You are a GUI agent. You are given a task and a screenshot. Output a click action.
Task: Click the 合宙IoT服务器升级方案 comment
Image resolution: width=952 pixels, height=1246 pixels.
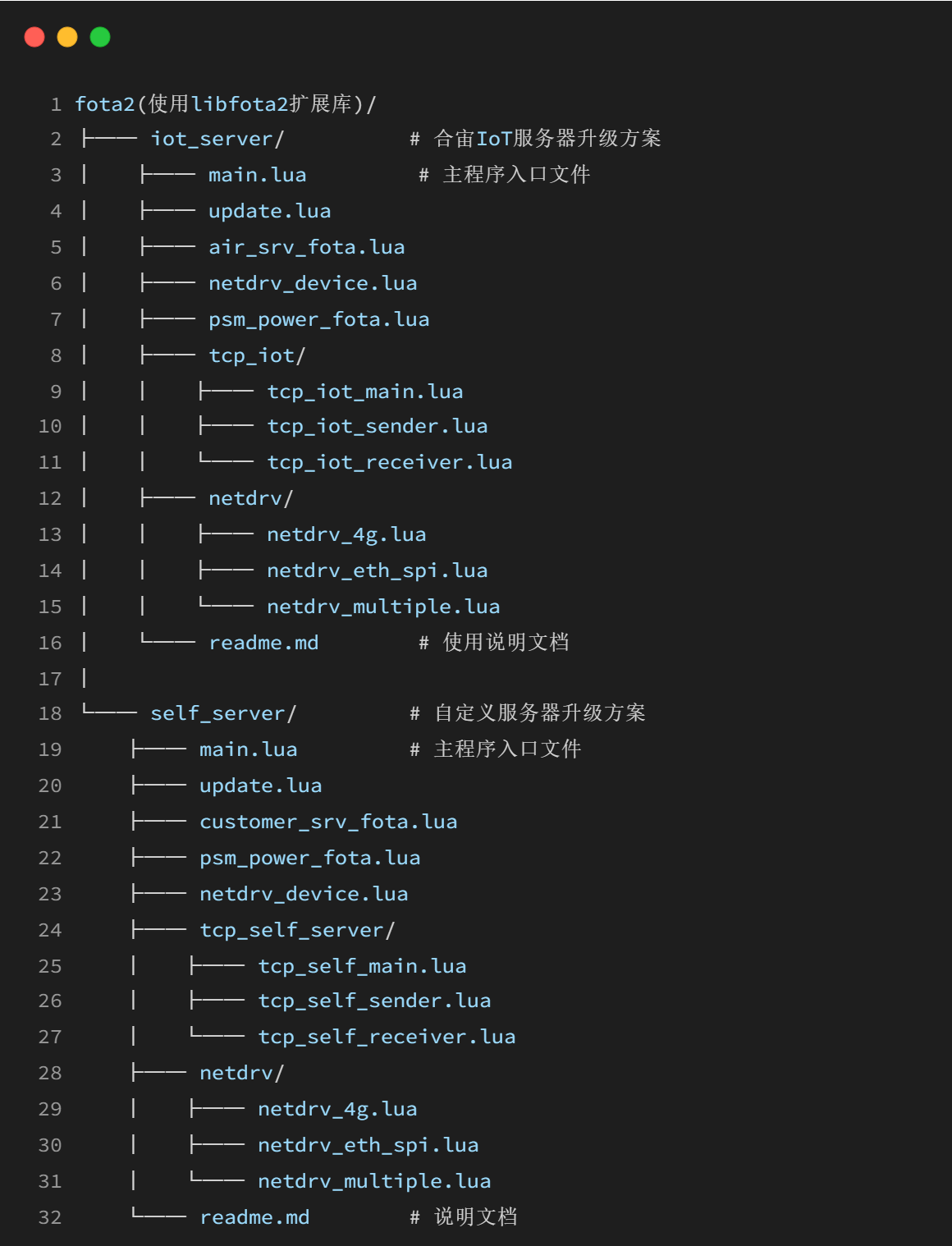[x=547, y=139]
